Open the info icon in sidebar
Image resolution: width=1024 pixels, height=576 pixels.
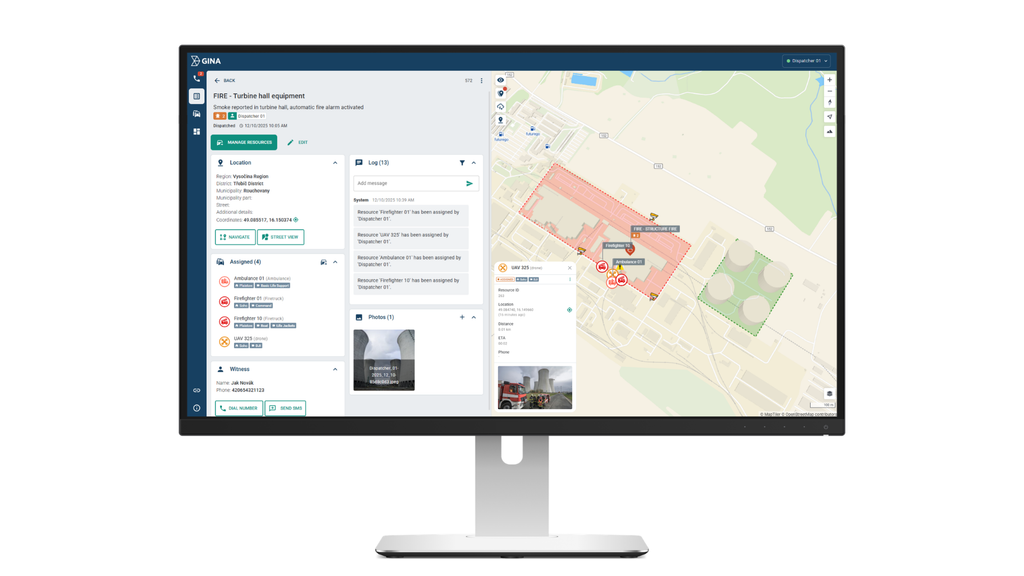point(197,408)
